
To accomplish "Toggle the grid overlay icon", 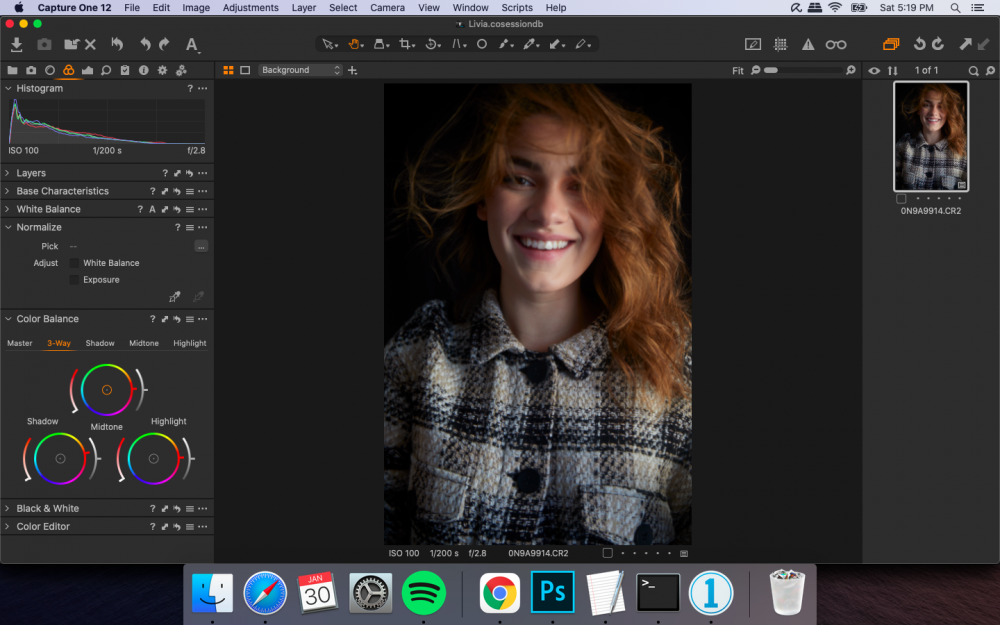I will [780, 44].
